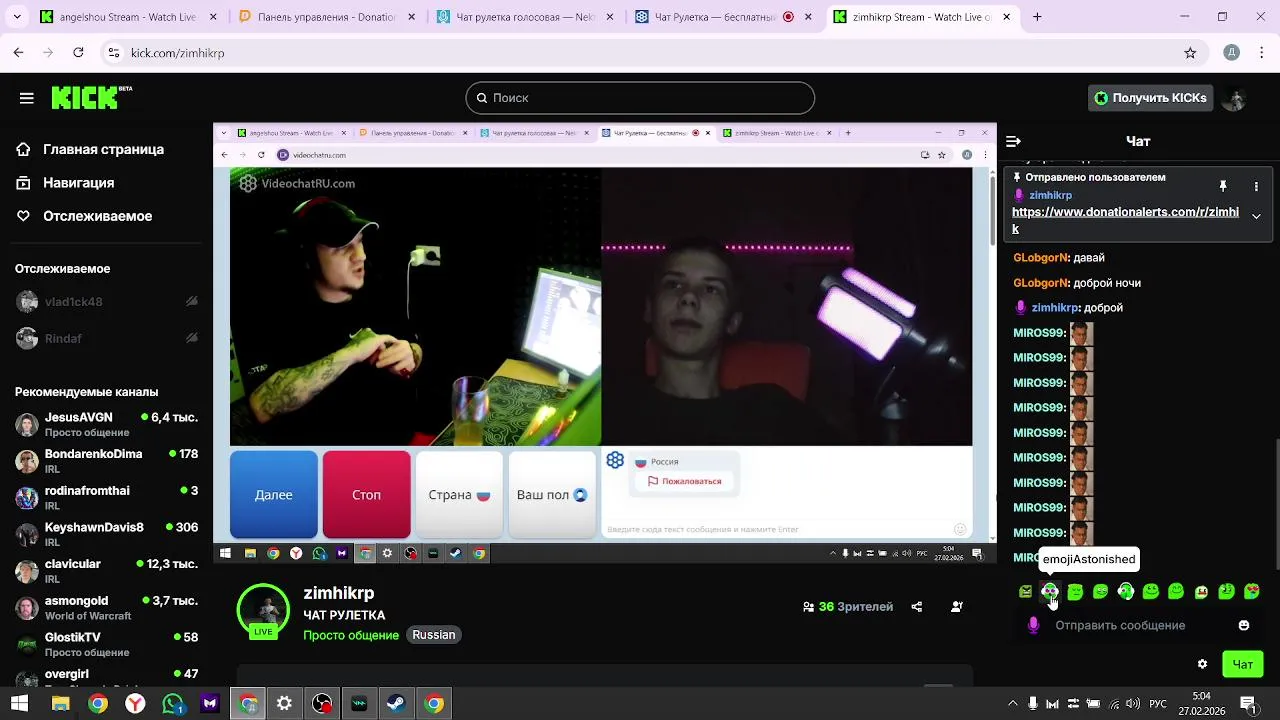
Task: Open recommended channel BondarenkoDima
Action: click(x=106, y=461)
